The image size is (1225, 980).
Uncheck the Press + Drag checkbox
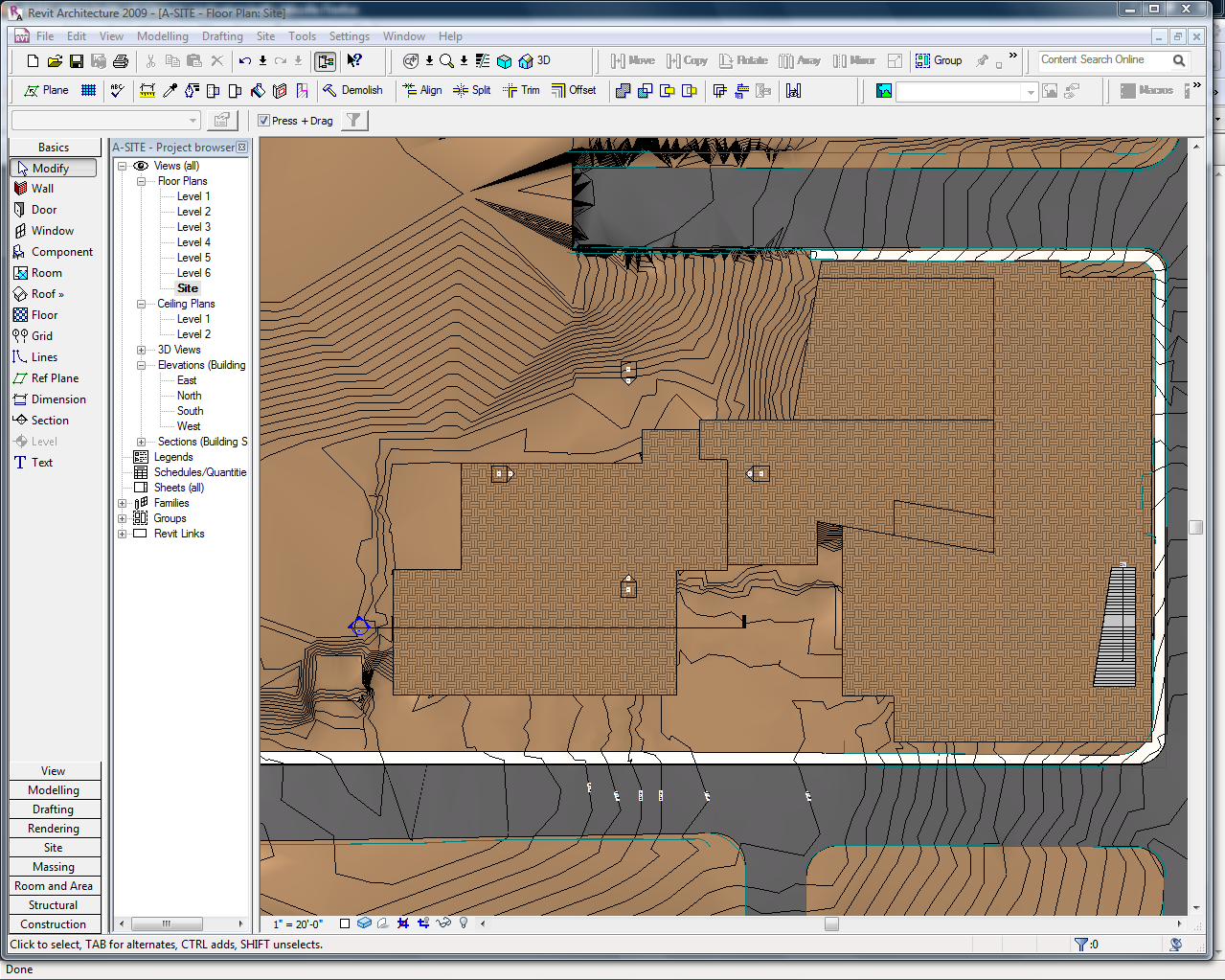[263, 120]
